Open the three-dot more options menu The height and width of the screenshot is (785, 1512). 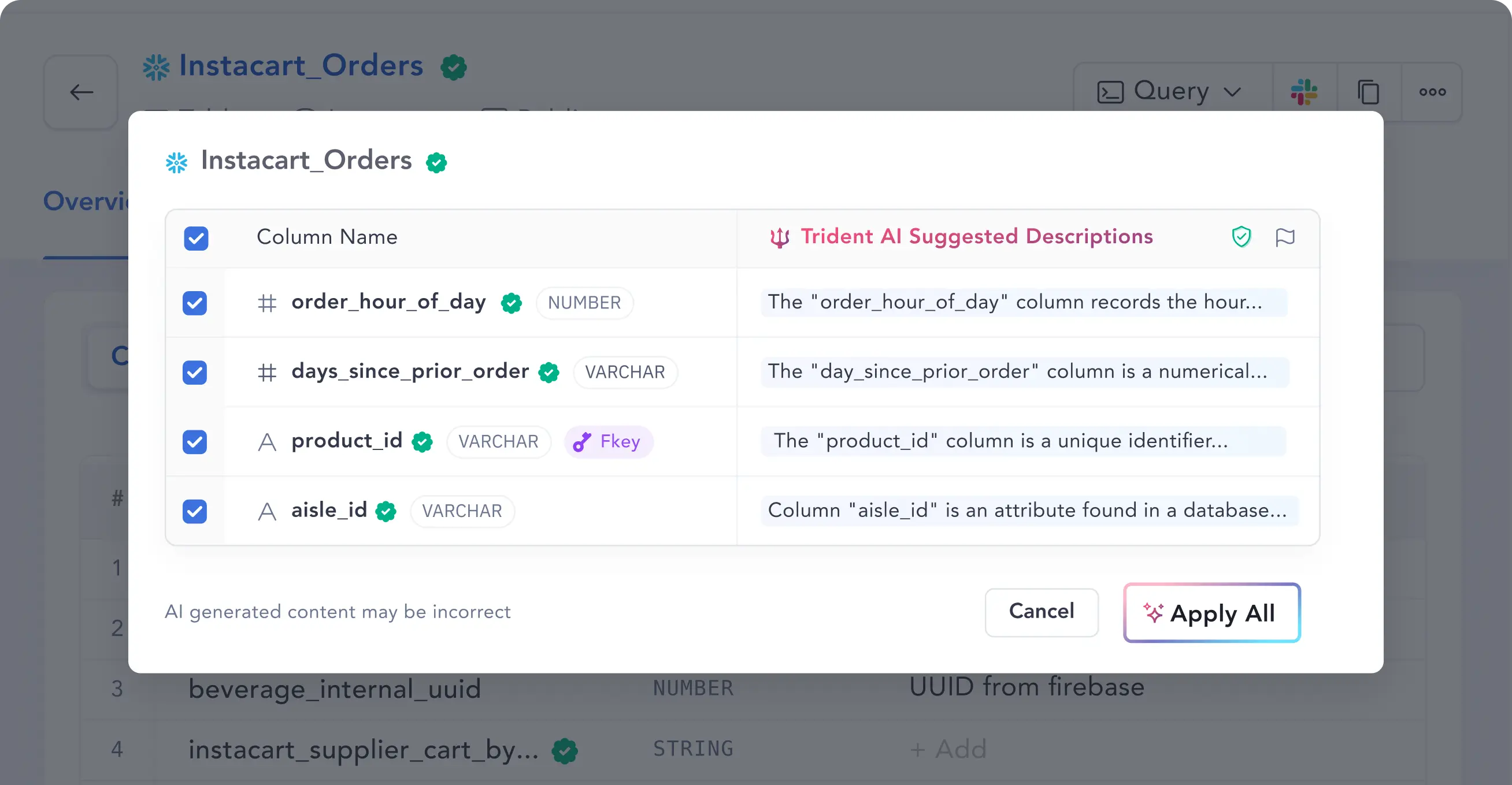pyautogui.click(x=1432, y=92)
